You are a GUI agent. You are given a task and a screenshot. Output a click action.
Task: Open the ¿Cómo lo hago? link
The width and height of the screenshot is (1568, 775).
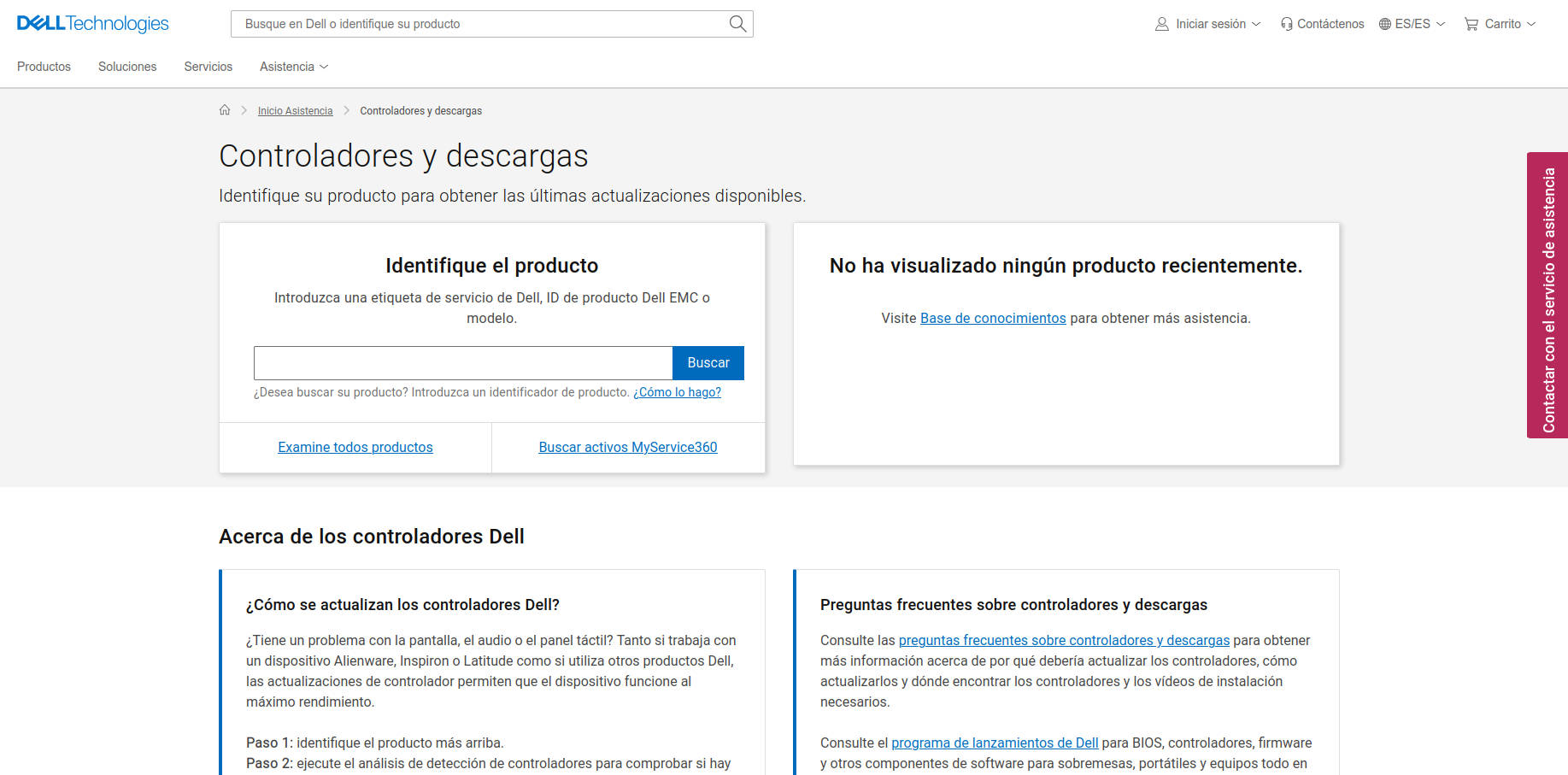click(x=676, y=392)
